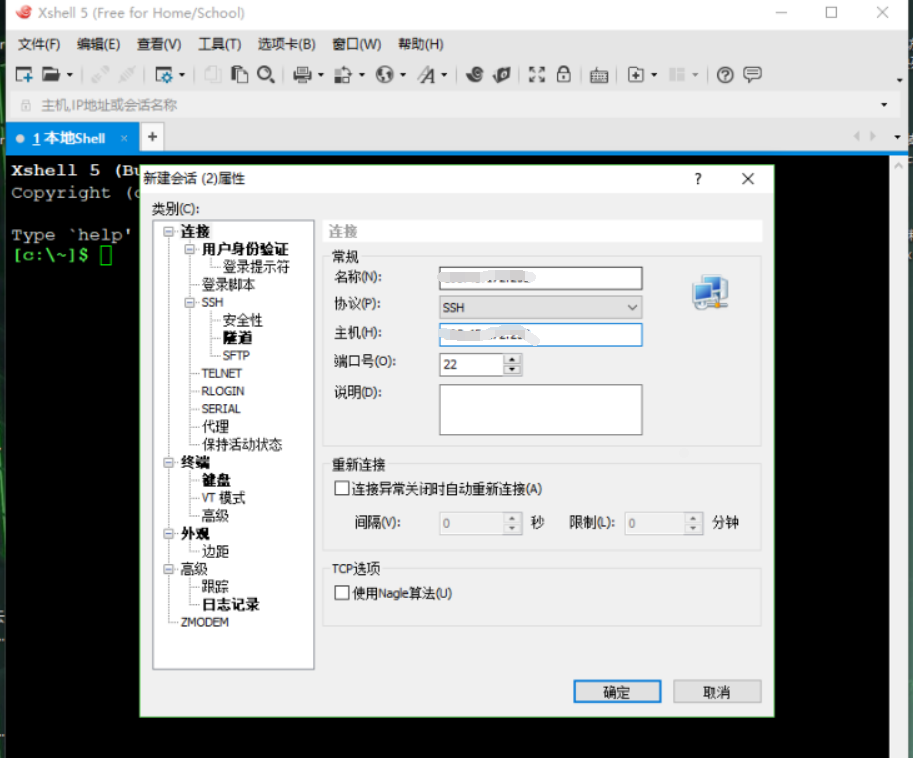Confirm with the 确定 button

click(x=617, y=692)
